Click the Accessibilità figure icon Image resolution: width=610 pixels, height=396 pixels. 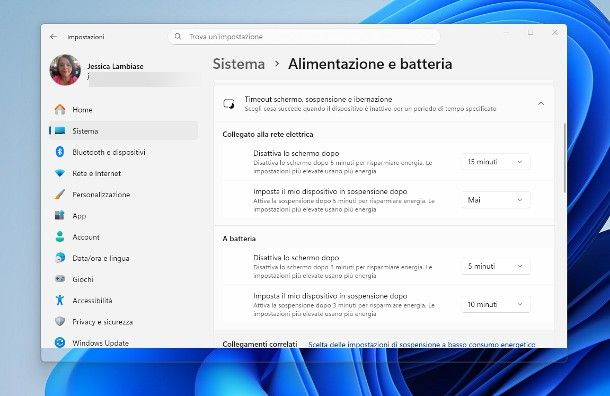tap(60, 300)
